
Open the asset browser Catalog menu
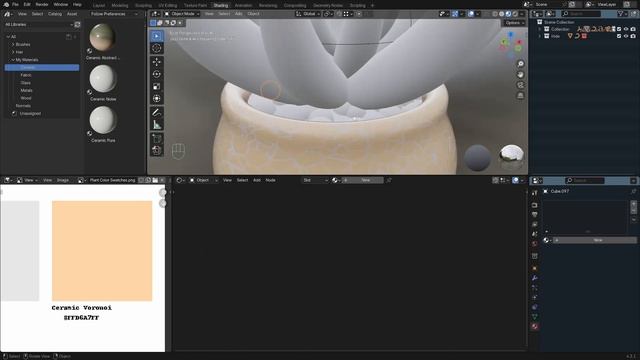click(x=55, y=14)
